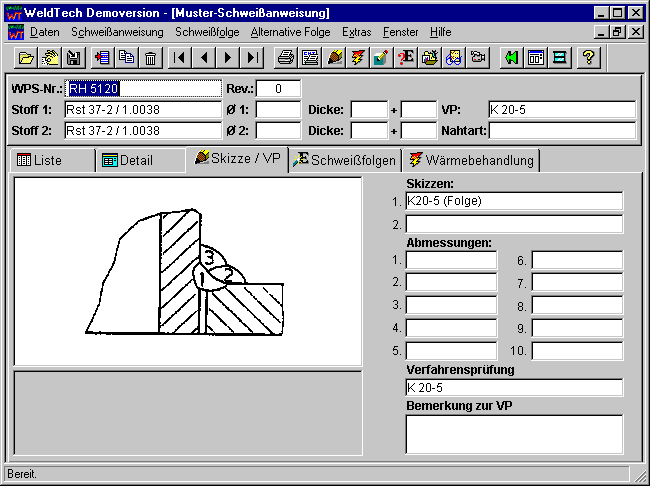Image resolution: width=650 pixels, height=486 pixels.
Task: Click the question mark help icon
Action: 589,57
